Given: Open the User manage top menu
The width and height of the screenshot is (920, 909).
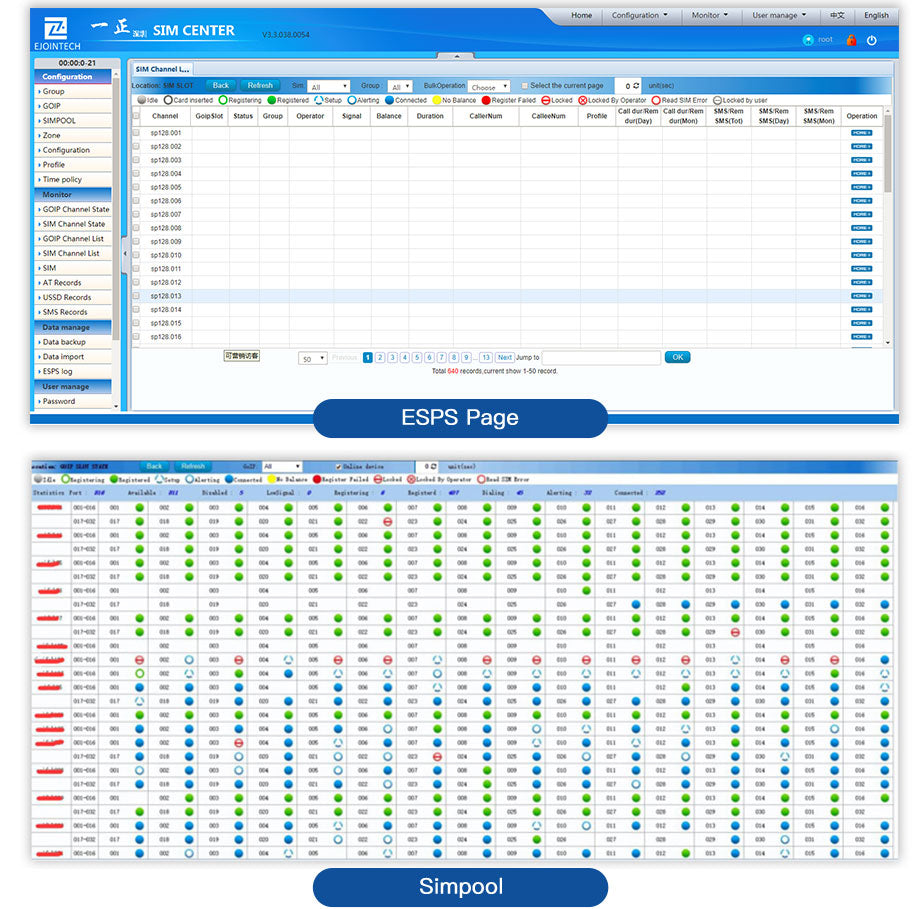Looking at the screenshot, I should (x=779, y=16).
